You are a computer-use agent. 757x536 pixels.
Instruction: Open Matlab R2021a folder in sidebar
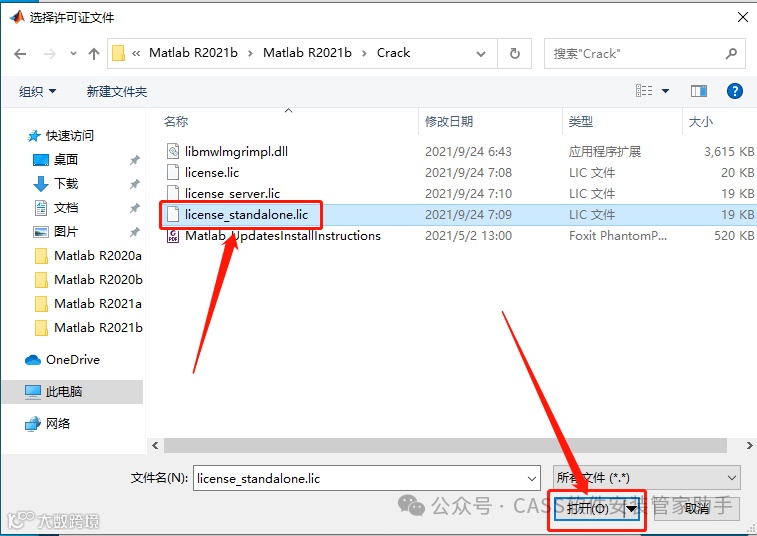click(98, 304)
